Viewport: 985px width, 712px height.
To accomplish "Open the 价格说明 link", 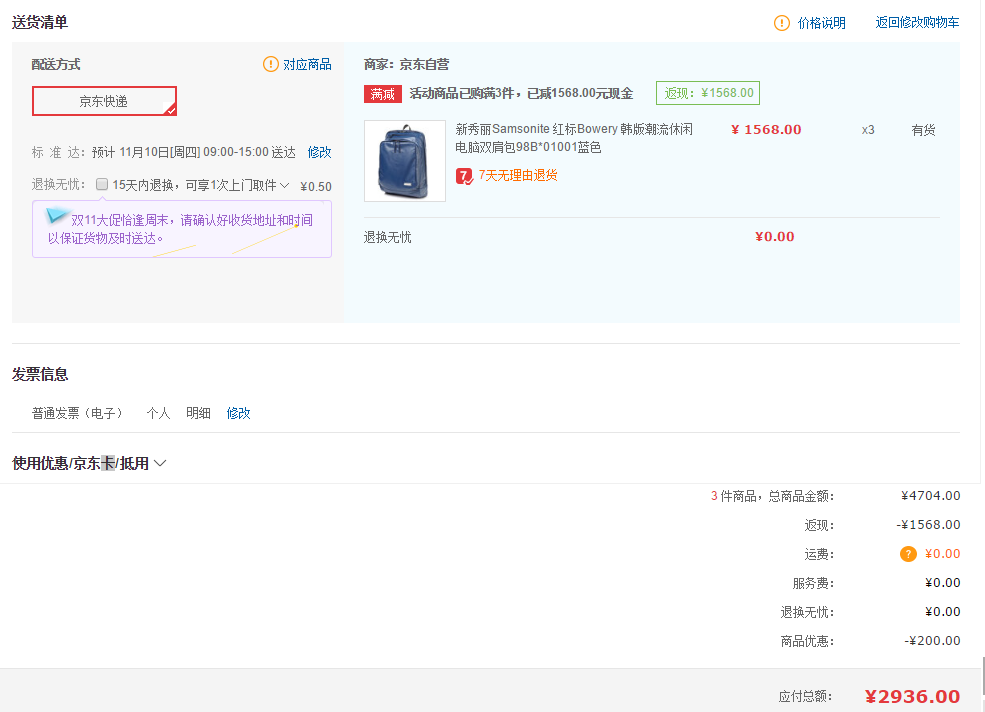I will point(821,23).
